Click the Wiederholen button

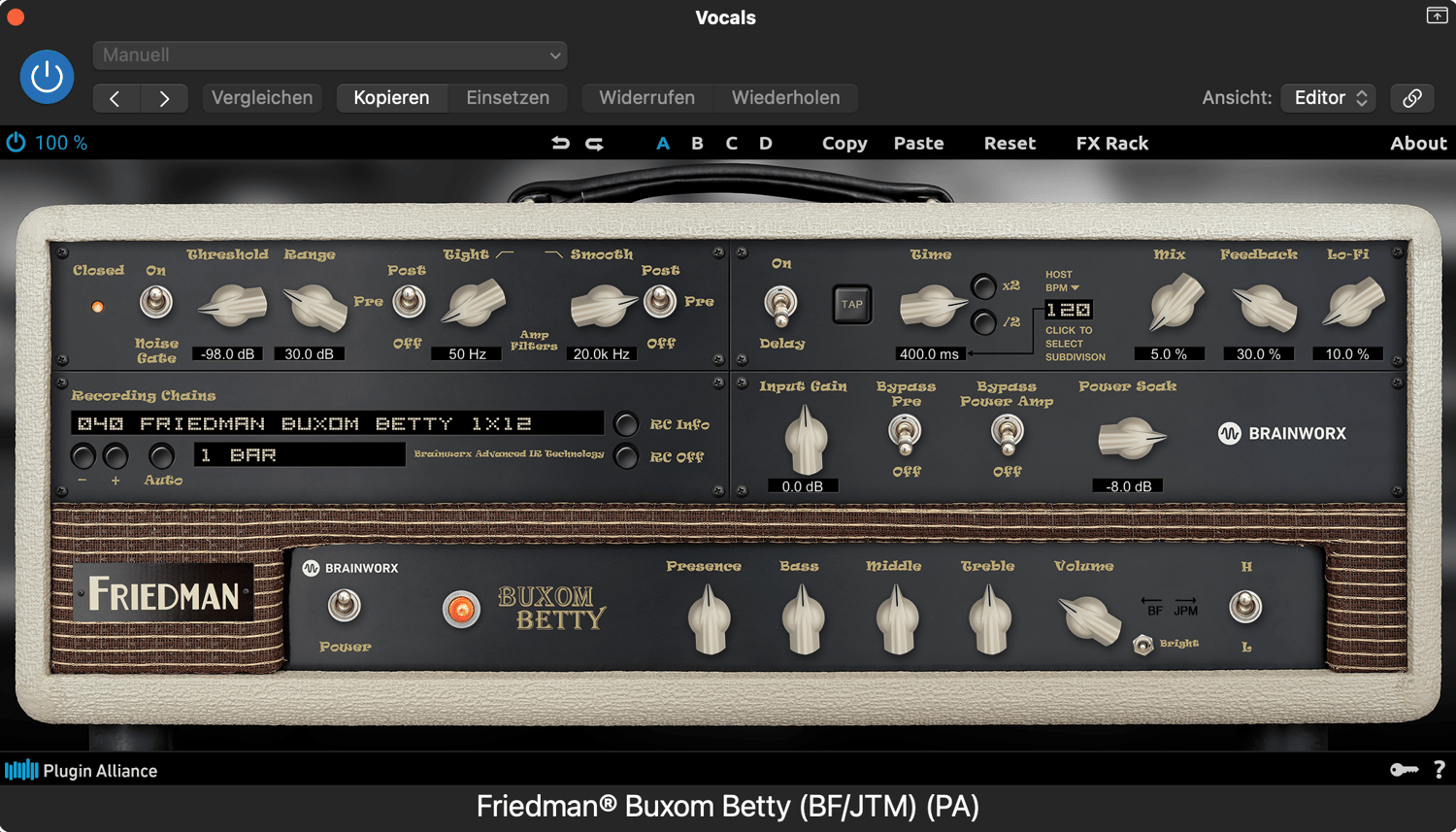[786, 98]
